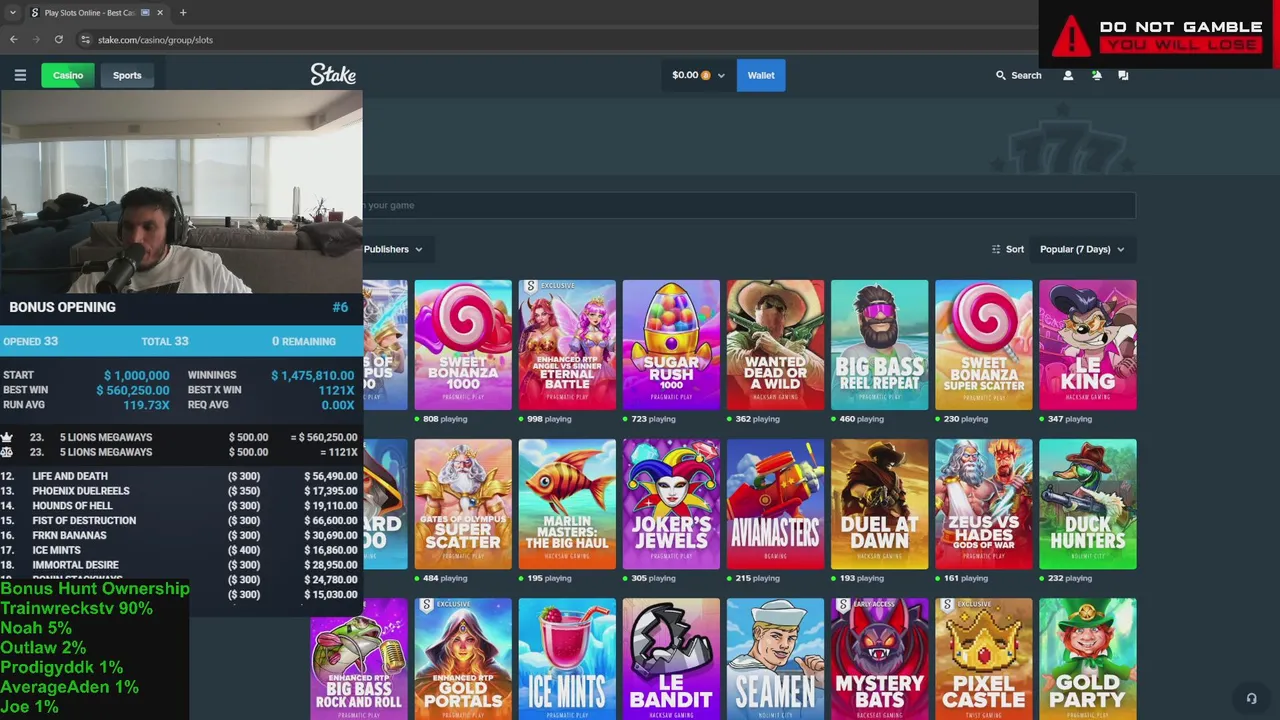
Task: Open a new browser tab with plus
Action: [183, 13]
